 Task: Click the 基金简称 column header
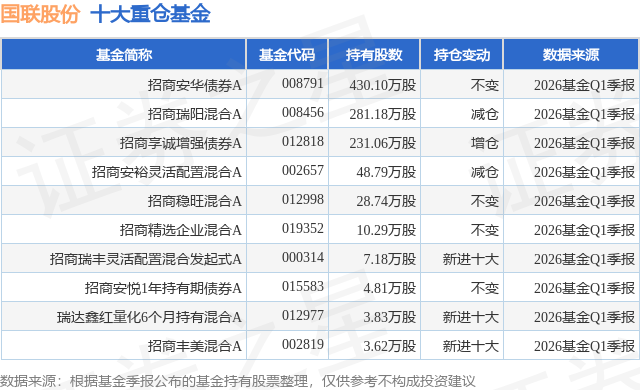click(124, 54)
